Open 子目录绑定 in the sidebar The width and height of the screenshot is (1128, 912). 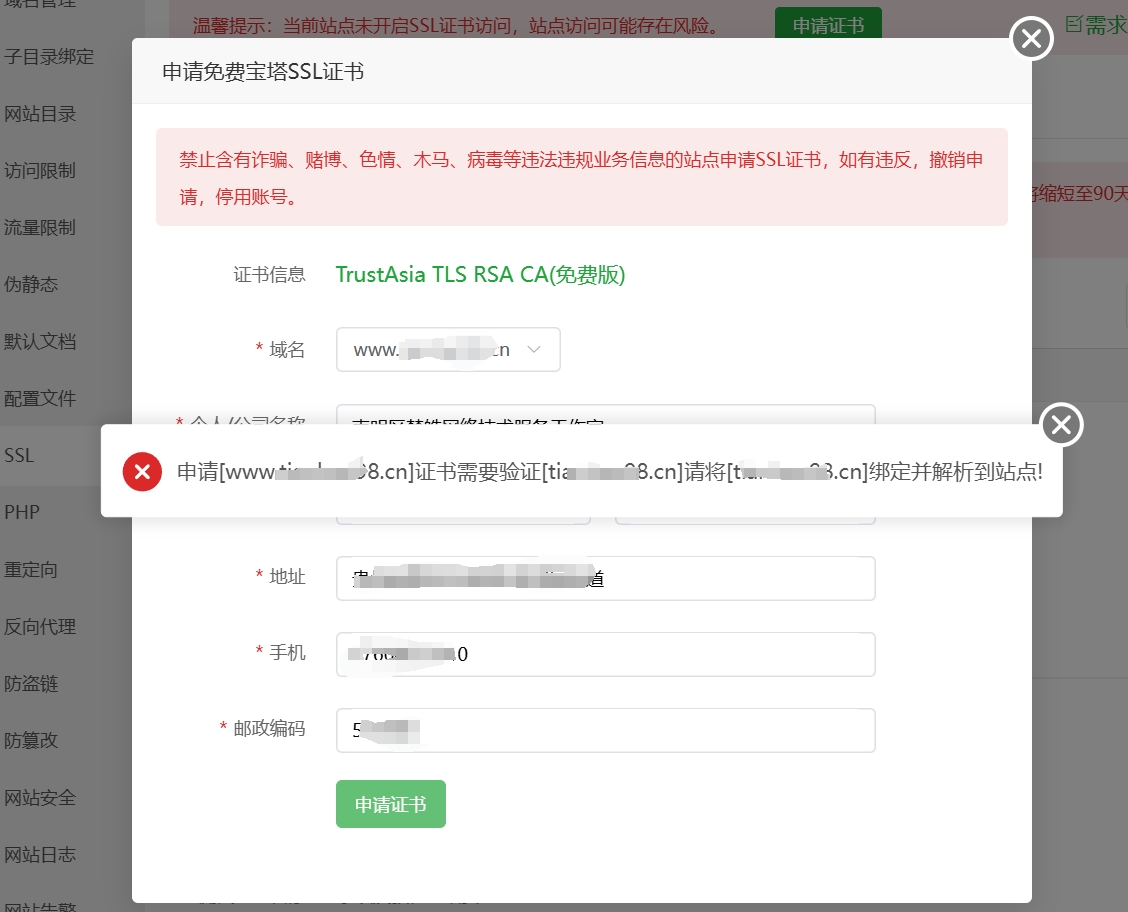[49, 57]
